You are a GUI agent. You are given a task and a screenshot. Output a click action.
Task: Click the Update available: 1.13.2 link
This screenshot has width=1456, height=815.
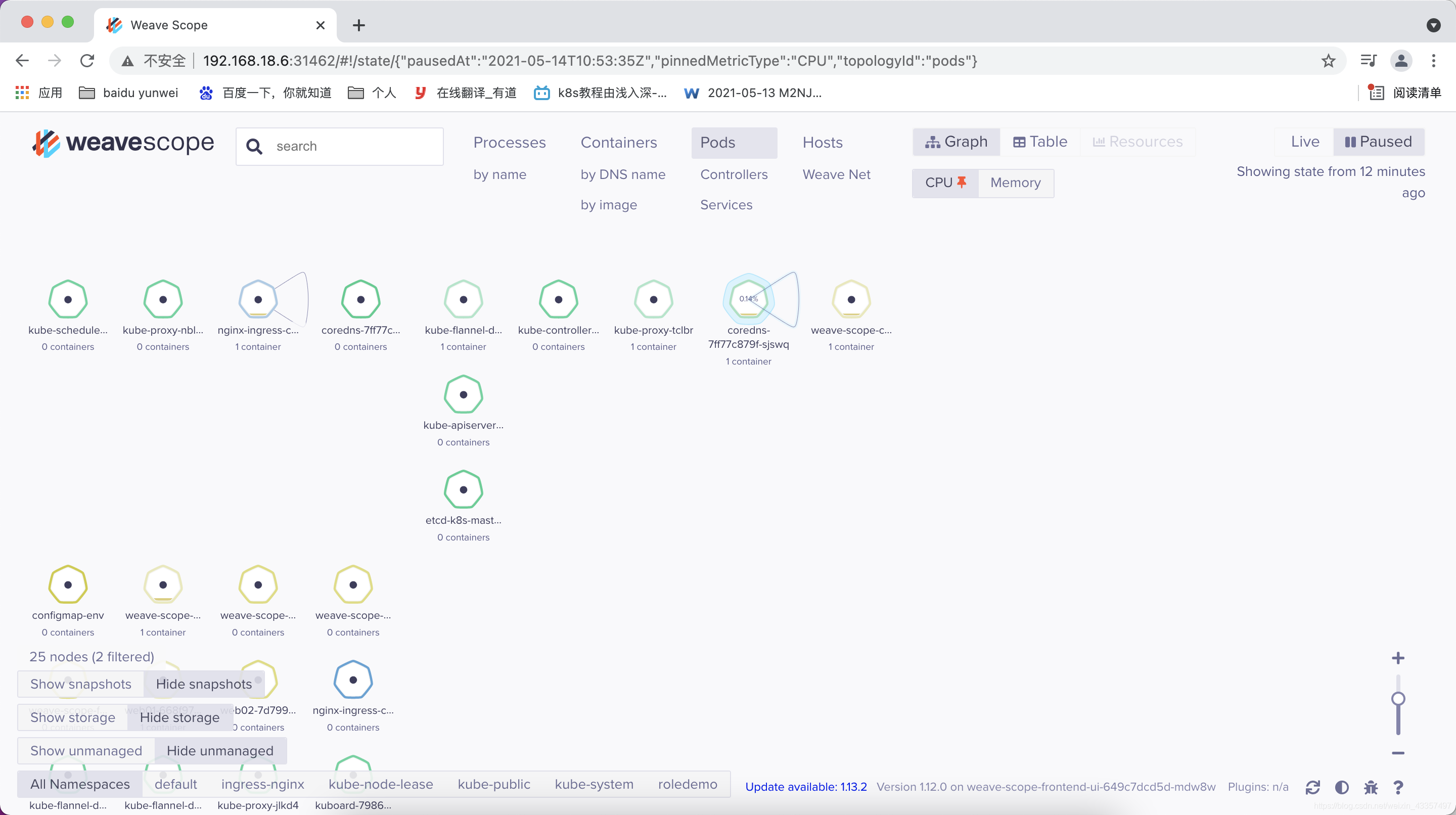click(x=806, y=787)
